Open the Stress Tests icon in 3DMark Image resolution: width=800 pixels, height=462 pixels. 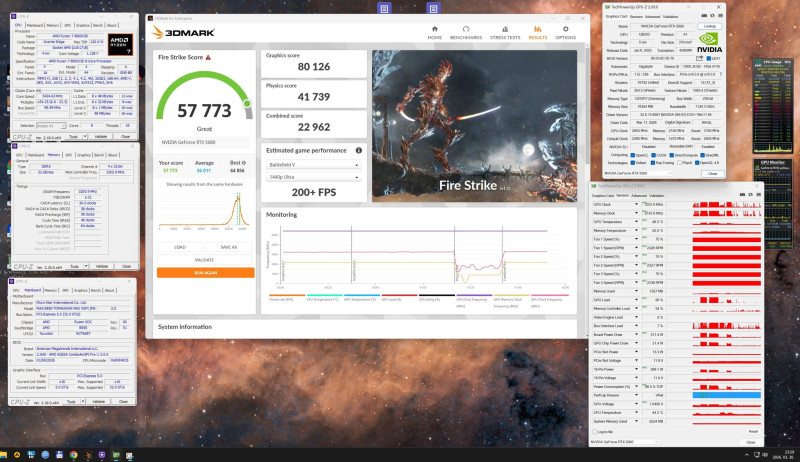505,30
